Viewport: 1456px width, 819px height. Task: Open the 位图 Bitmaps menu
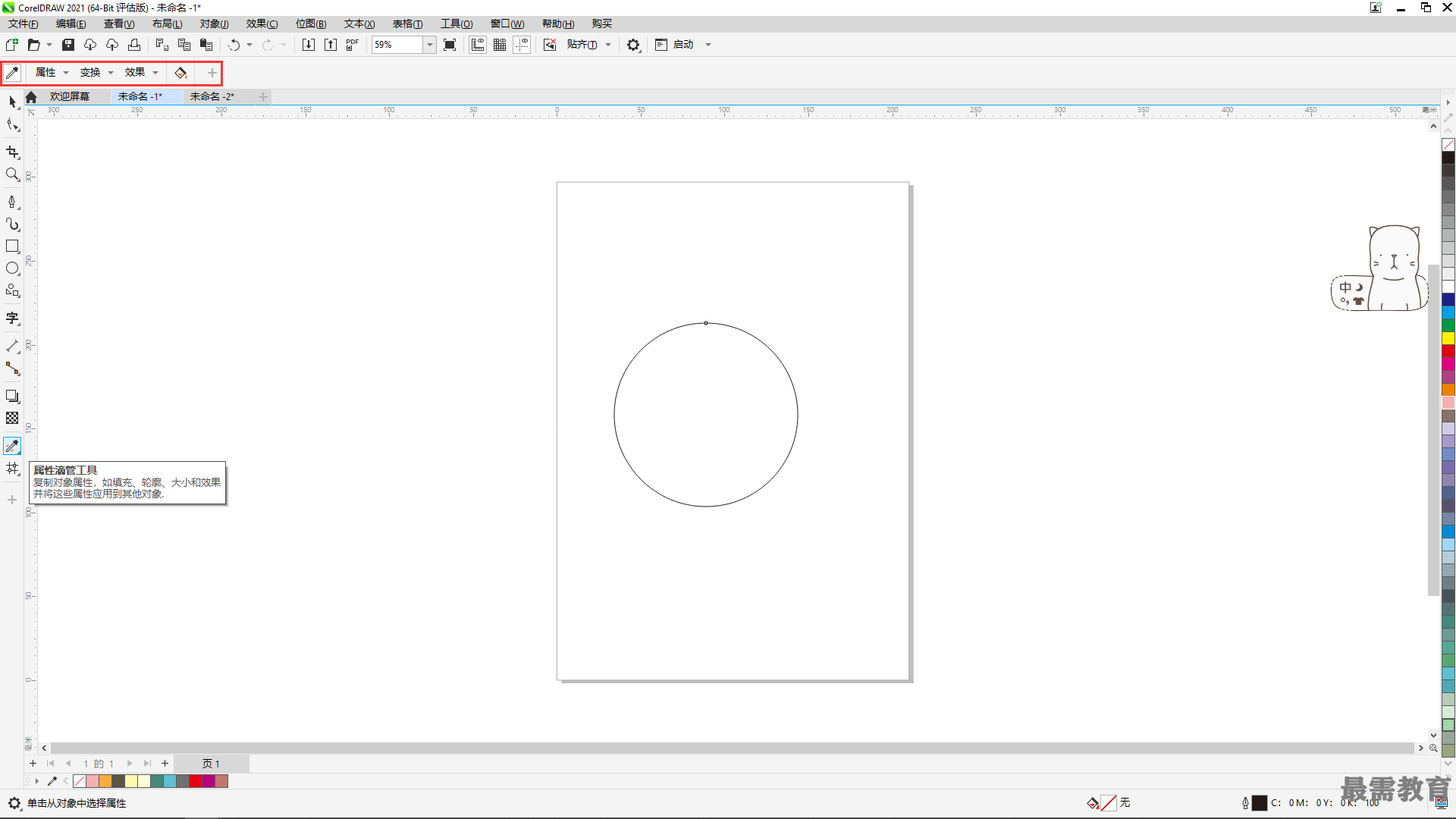[310, 24]
